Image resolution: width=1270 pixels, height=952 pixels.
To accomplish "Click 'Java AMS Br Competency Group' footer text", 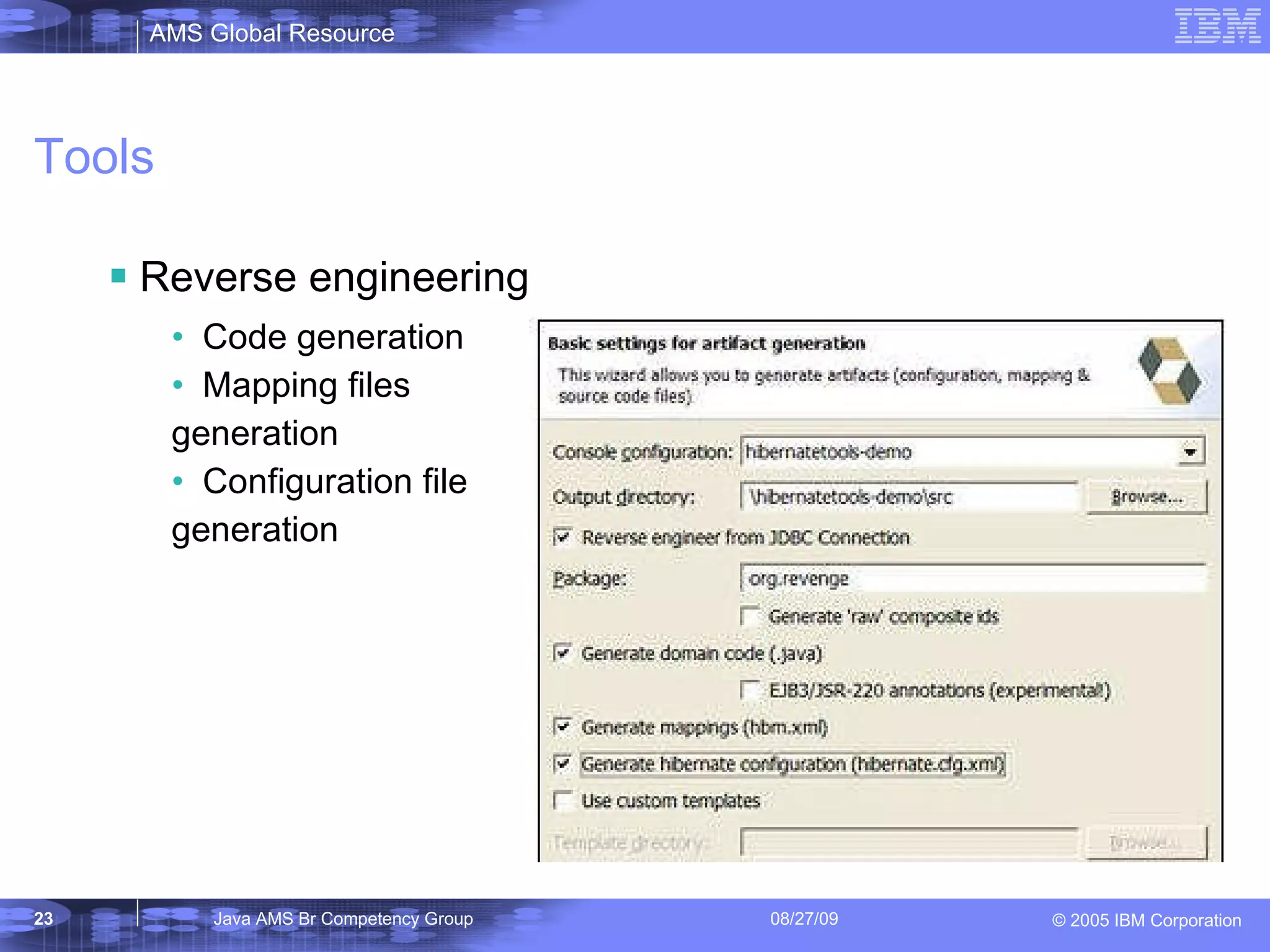I will click(343, 919).
